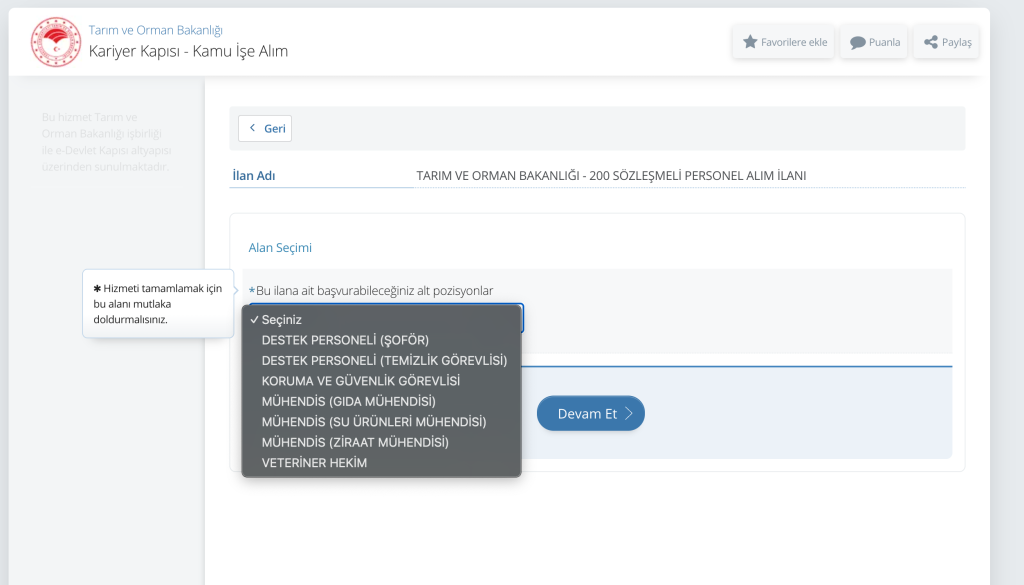Image resolution: width=1024 pixels, height=585 pixels.
Task: Choose MÜHENDİS (GIDA MÜHENDİSİ) option
Action: pos(348,401)
